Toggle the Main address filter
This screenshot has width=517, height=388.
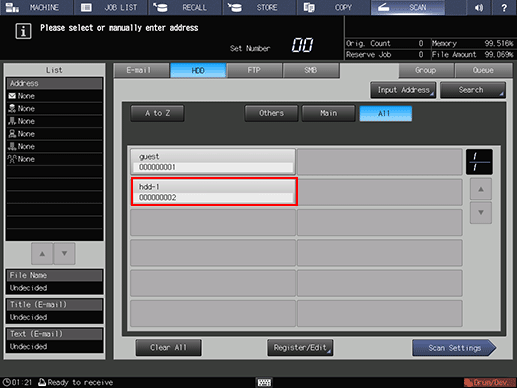coord(328,113)
